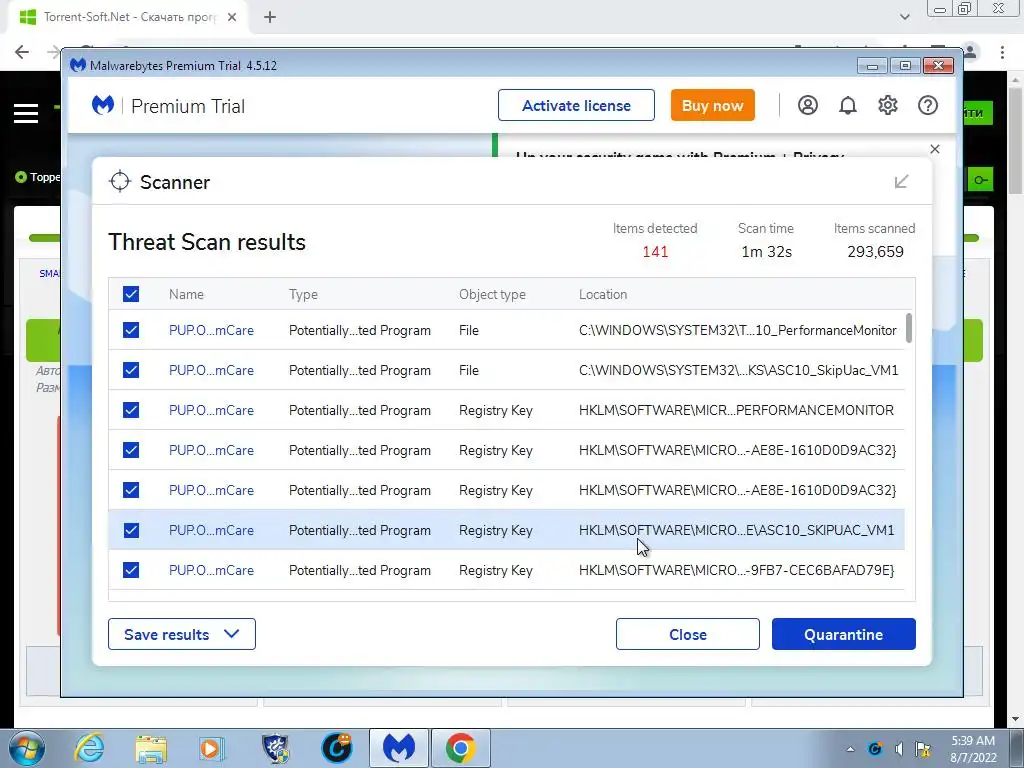Maximize the Malwarebytes window
The image size is (1024, 768).
click(904, 65)
